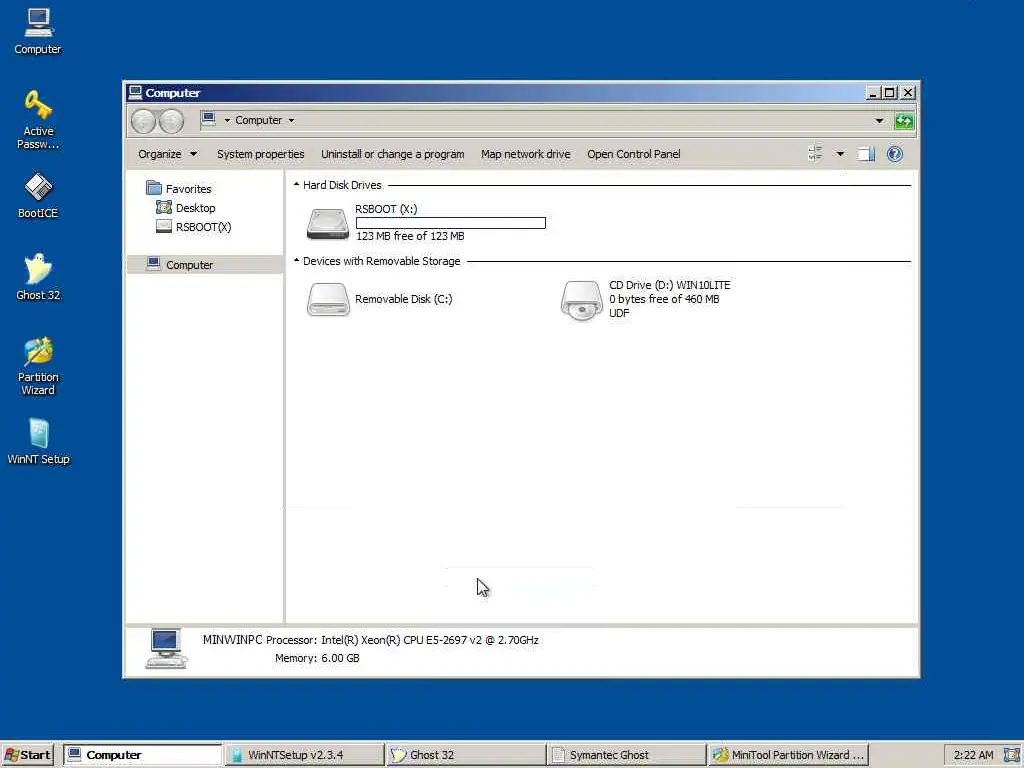Image resolution: width=1024 pixels, height=768 pixels.
Task: Click the MINWINPC computer details icon
Action: [166, 648]
